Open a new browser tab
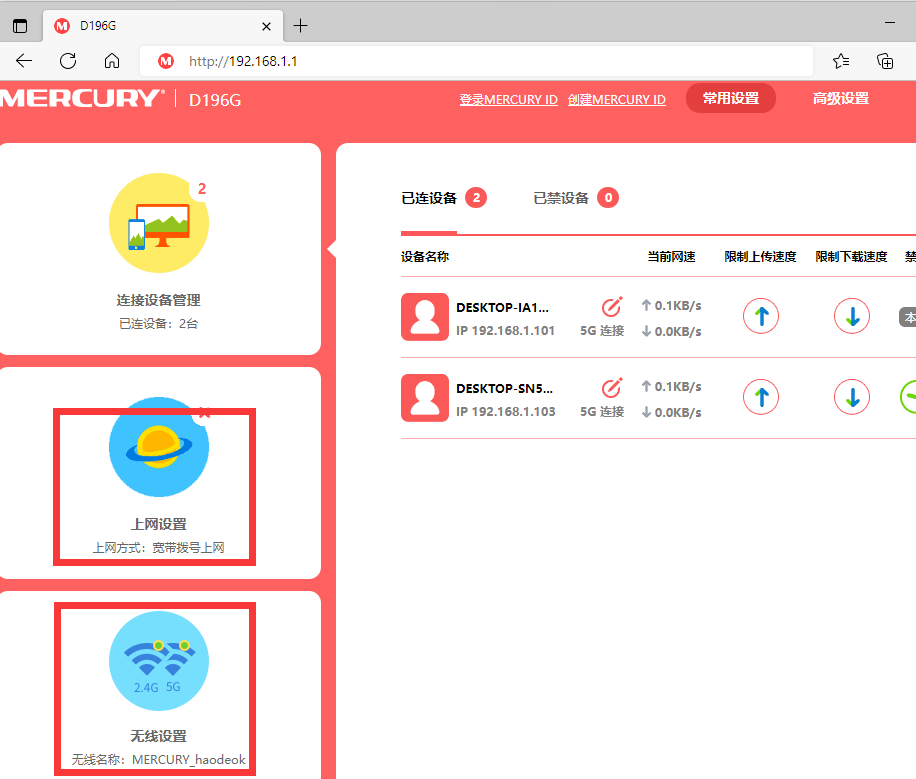The width and height of the screenshot is (916, 779). (300, 26)
